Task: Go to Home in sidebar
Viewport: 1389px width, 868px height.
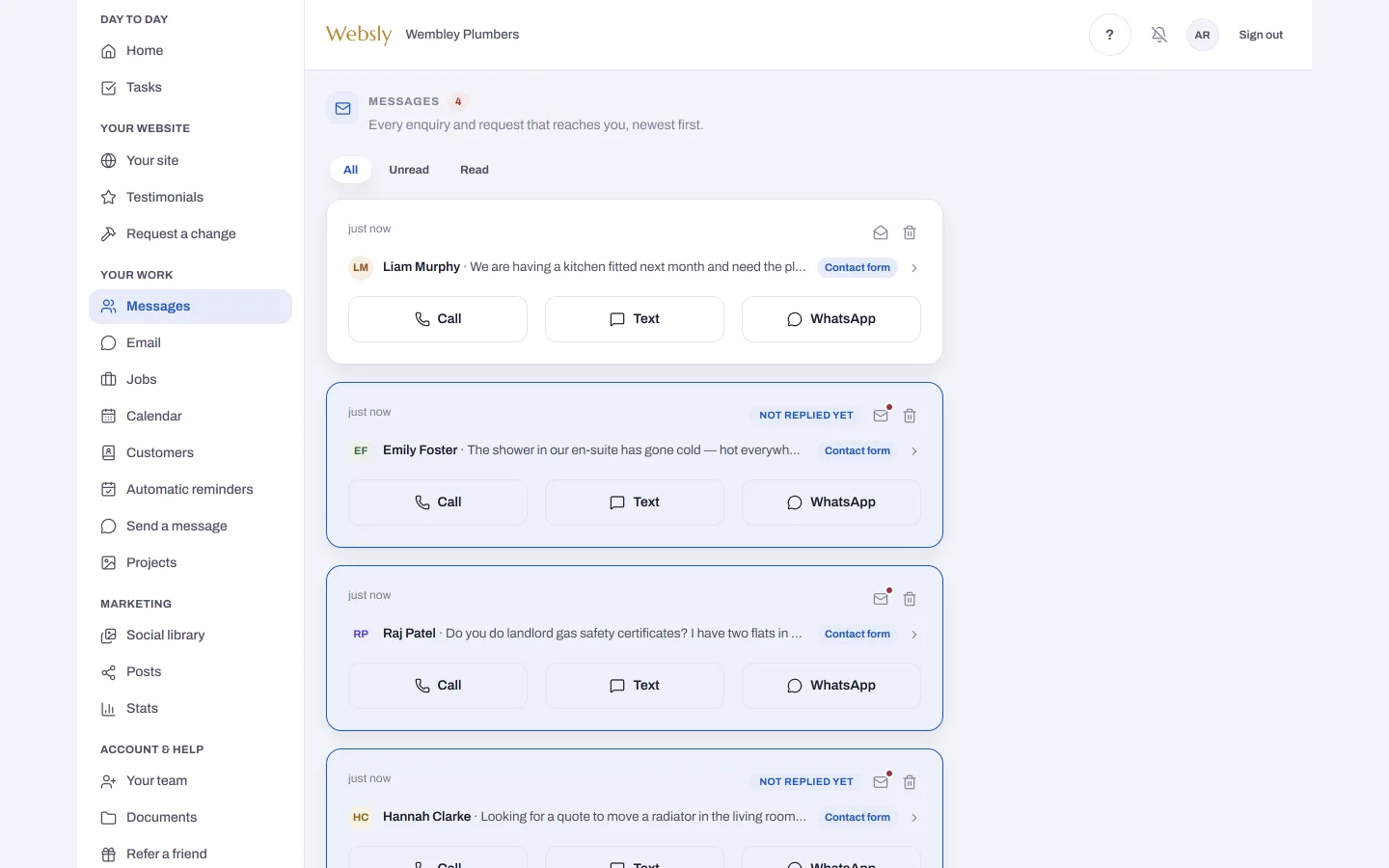Action: pyautogui.click(x=190, y=51)
